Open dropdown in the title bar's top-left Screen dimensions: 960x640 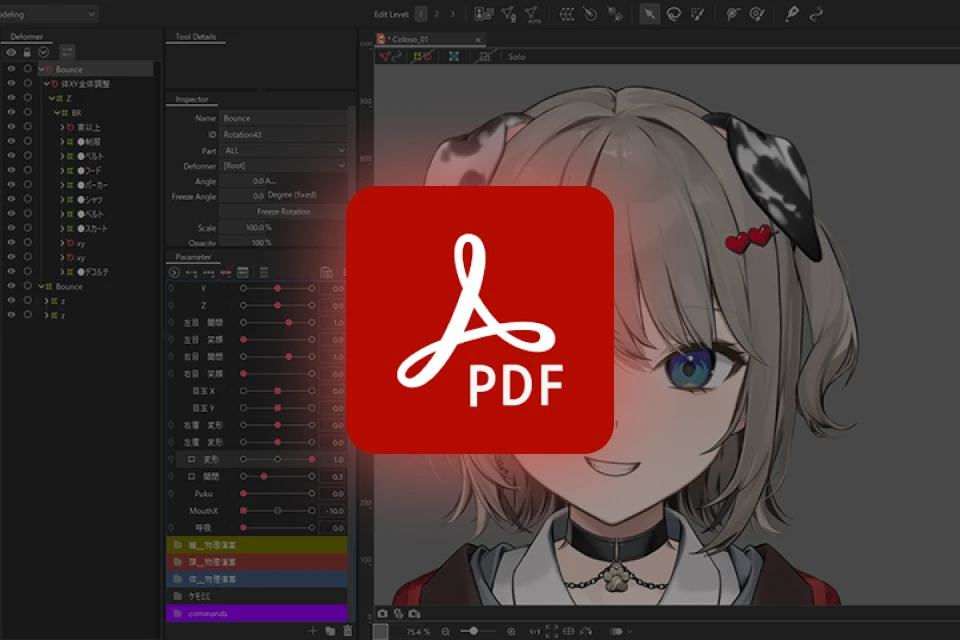[x=49, y=13]
